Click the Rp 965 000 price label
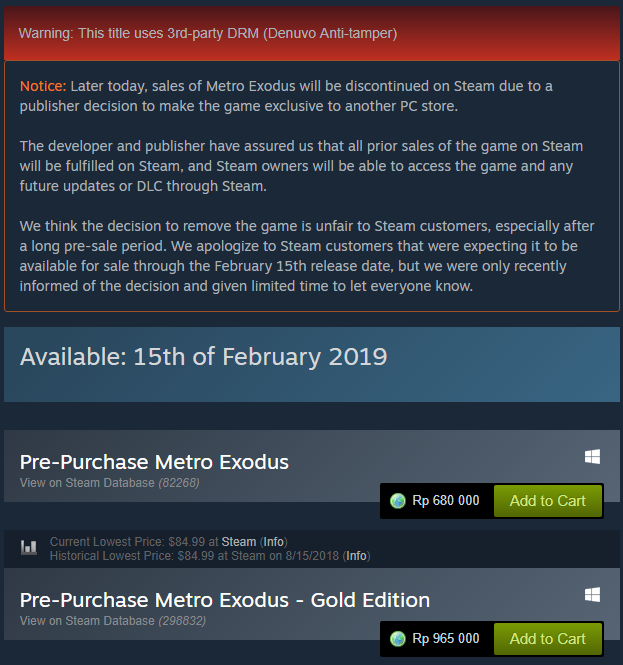The image size is (623, 665). coord(445,639)
